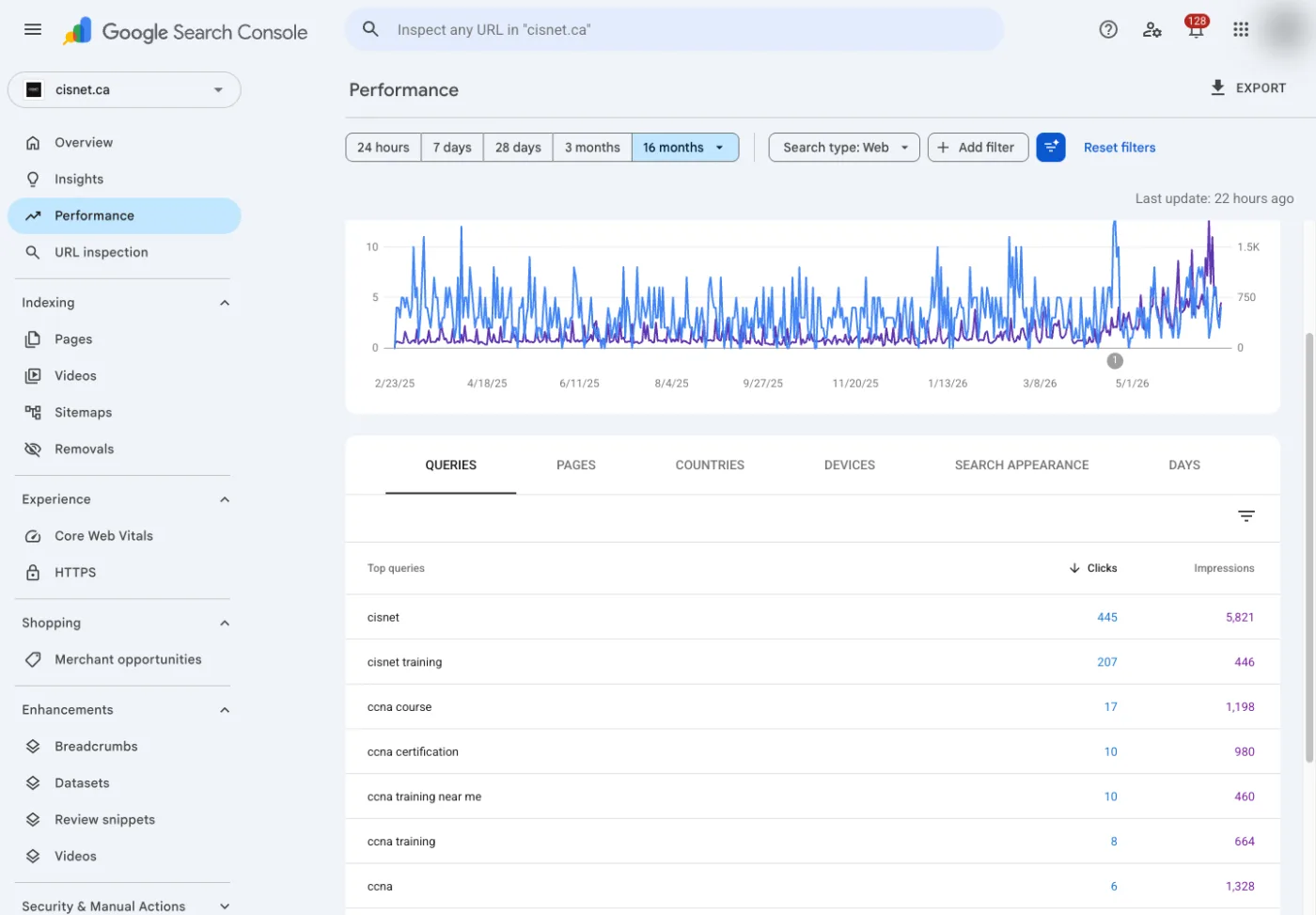Click the Sitemaps tree icon
1316x915 pixels.
tap(33, 413)
